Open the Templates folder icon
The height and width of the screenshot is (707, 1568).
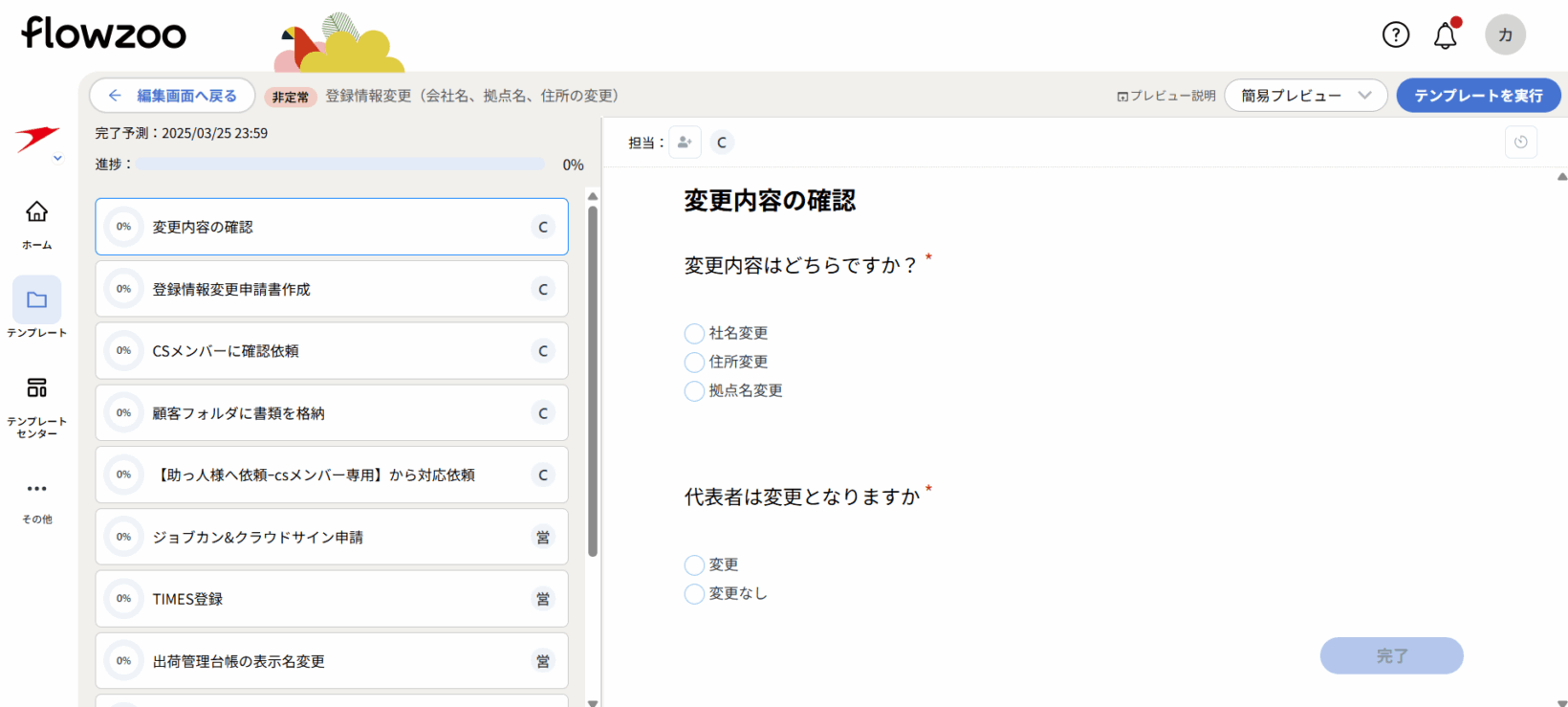36,300
